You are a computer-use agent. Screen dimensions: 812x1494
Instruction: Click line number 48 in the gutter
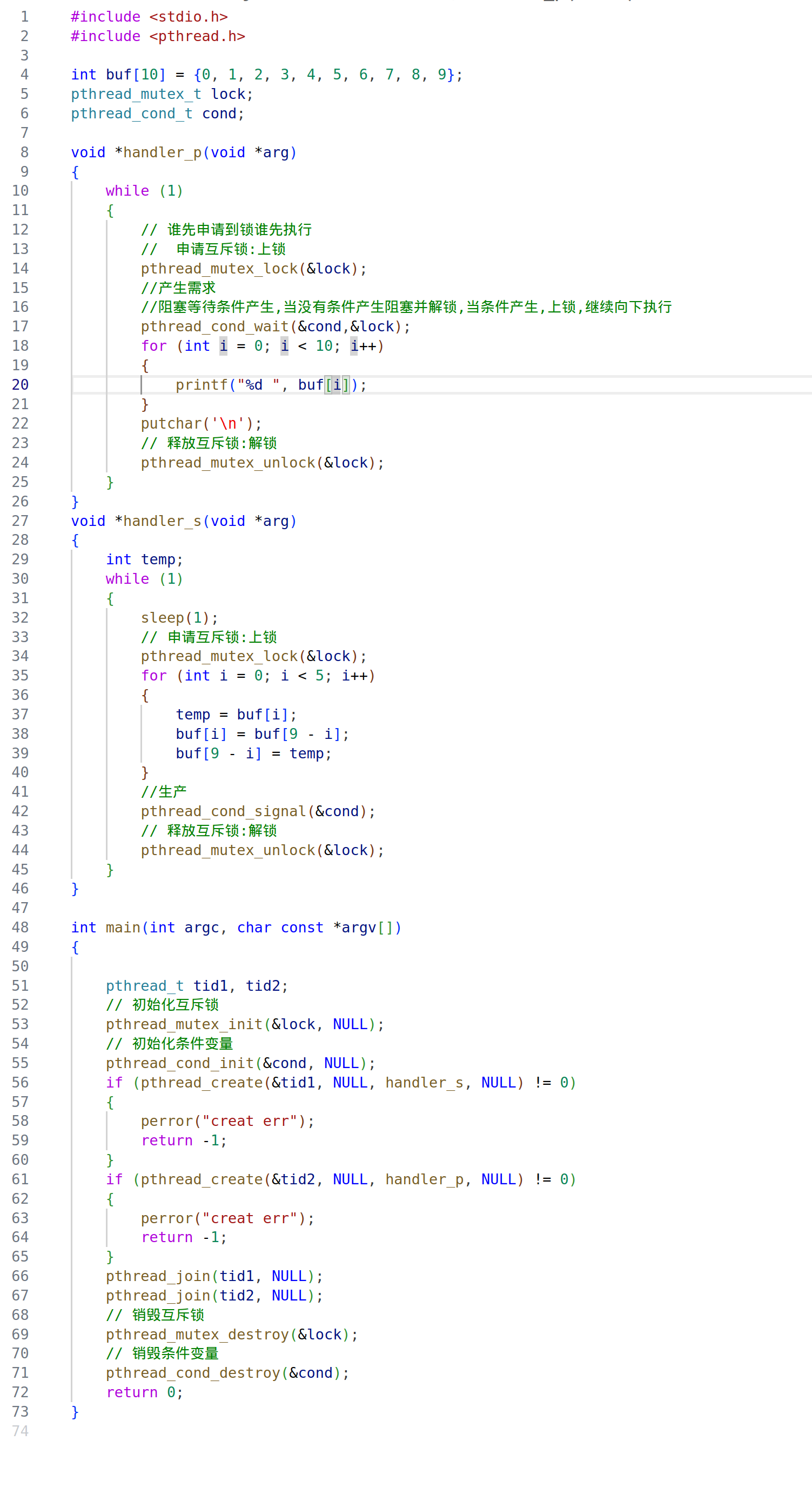click(x=21, y=928)
